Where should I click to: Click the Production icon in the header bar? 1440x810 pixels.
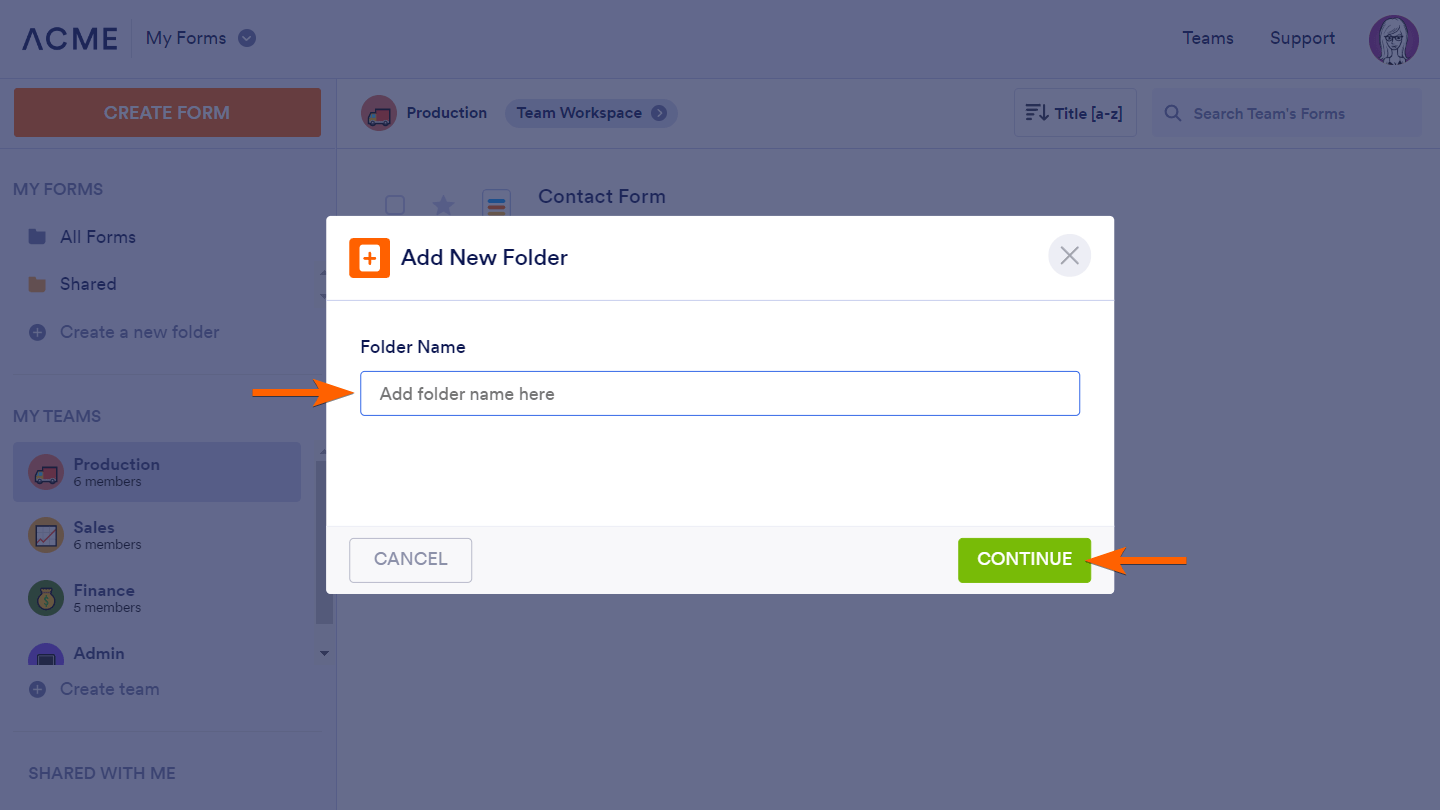(x=378, y=113)
